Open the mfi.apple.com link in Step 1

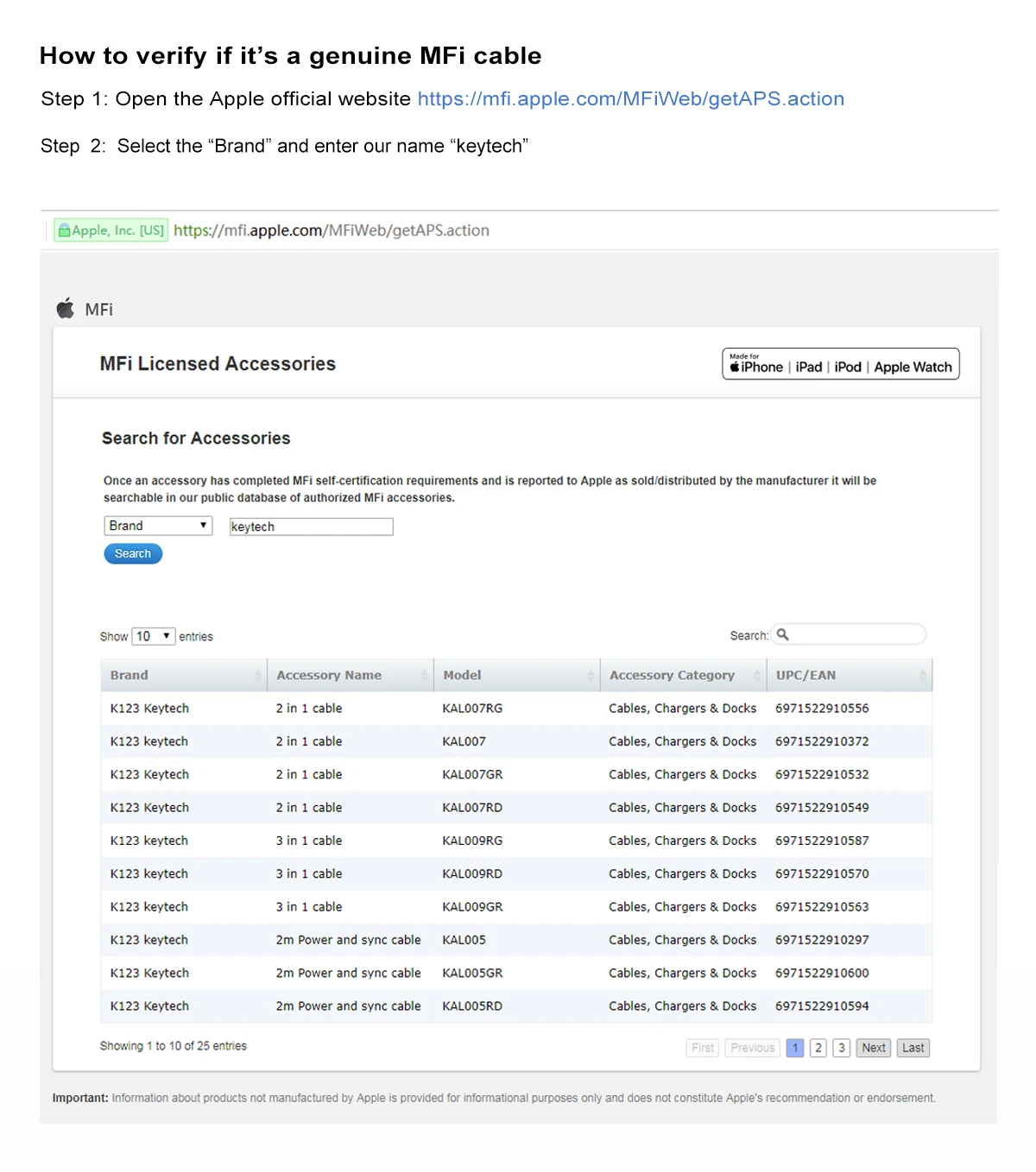pyautogui.click(x=630, y=99)
